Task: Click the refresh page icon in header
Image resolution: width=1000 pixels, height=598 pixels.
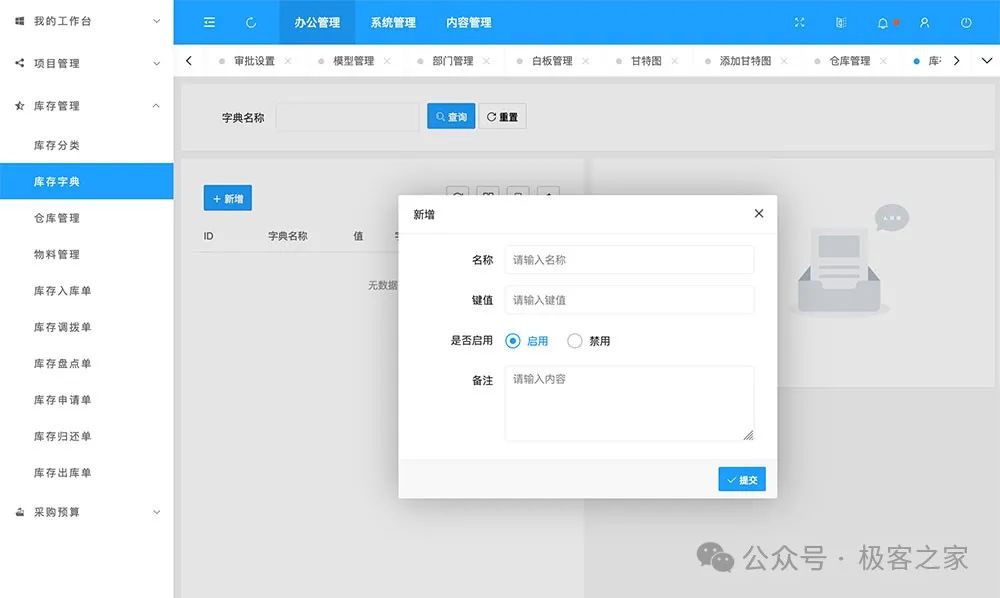Action: coord(251,22)
